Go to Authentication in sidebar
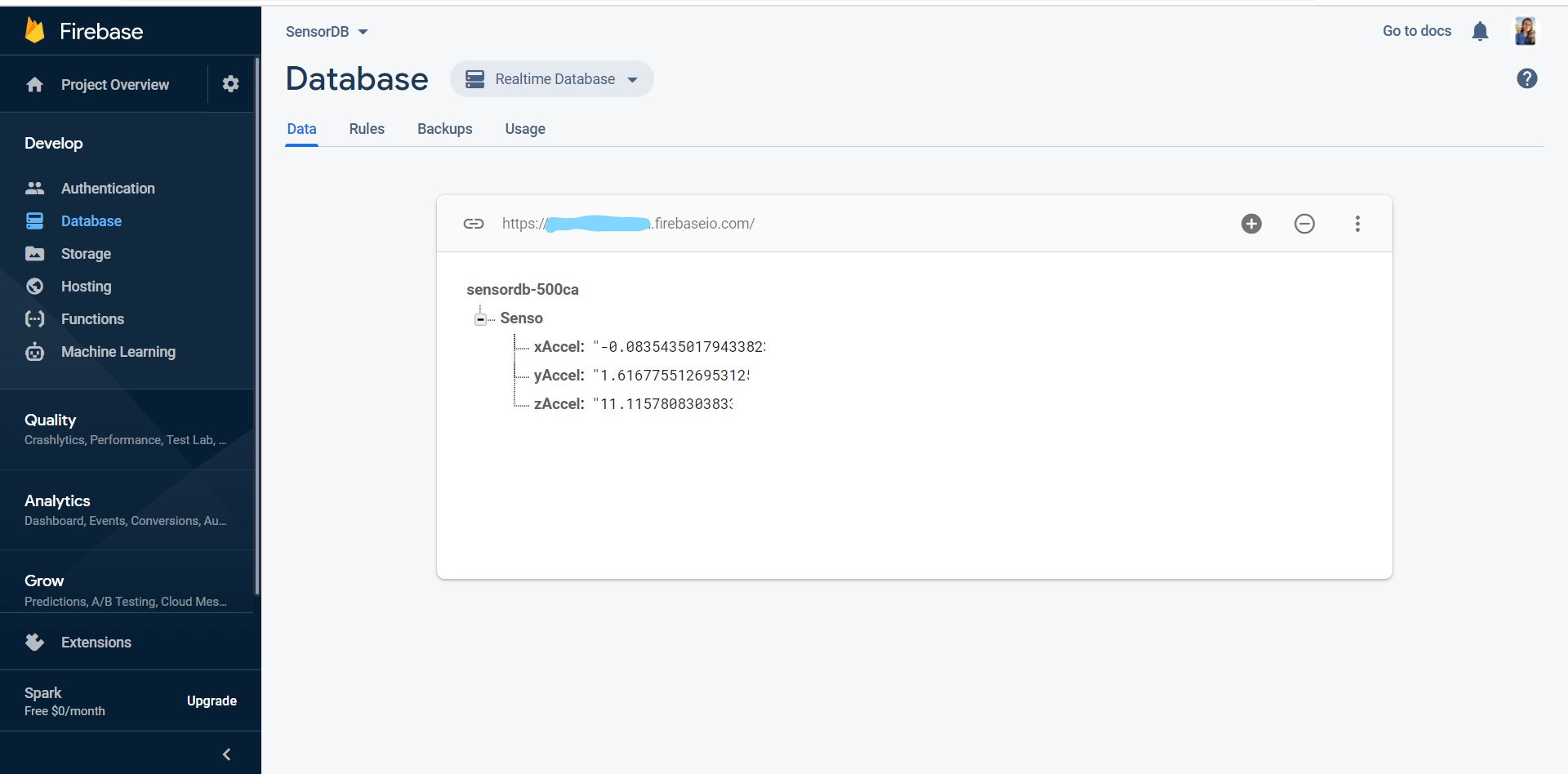 (108, 189)
